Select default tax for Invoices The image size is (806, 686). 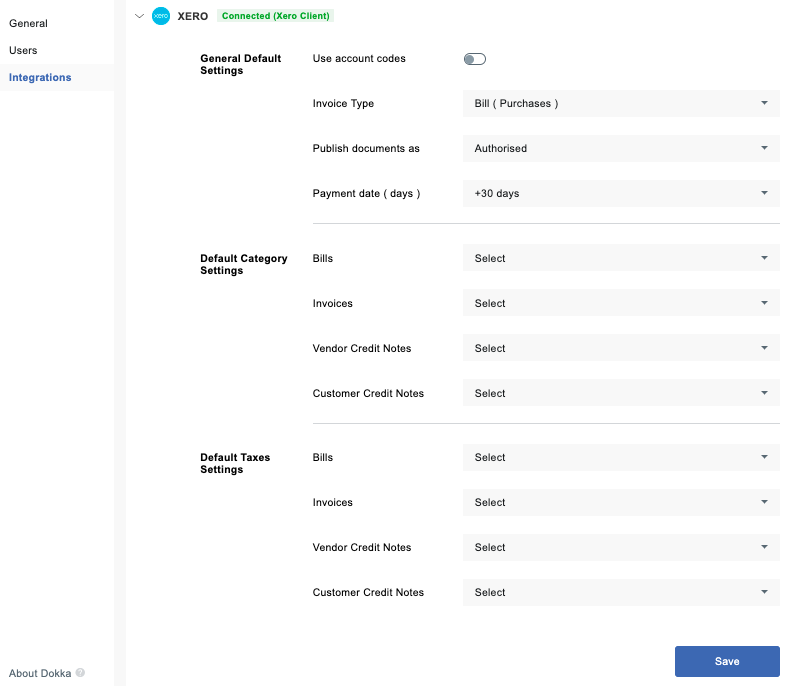pos(620,502)
